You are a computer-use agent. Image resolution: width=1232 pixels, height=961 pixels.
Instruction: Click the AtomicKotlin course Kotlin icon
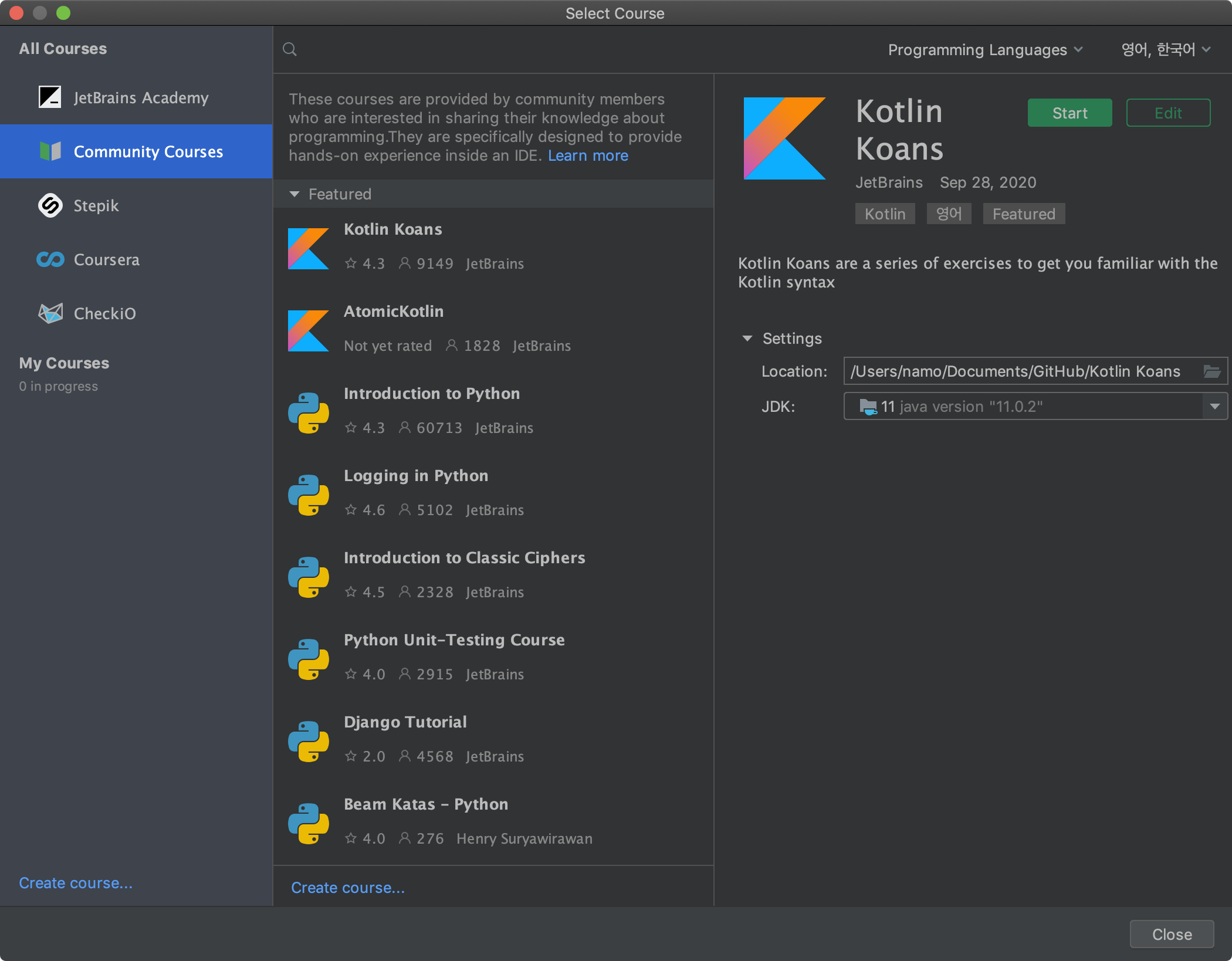(308, 330)
